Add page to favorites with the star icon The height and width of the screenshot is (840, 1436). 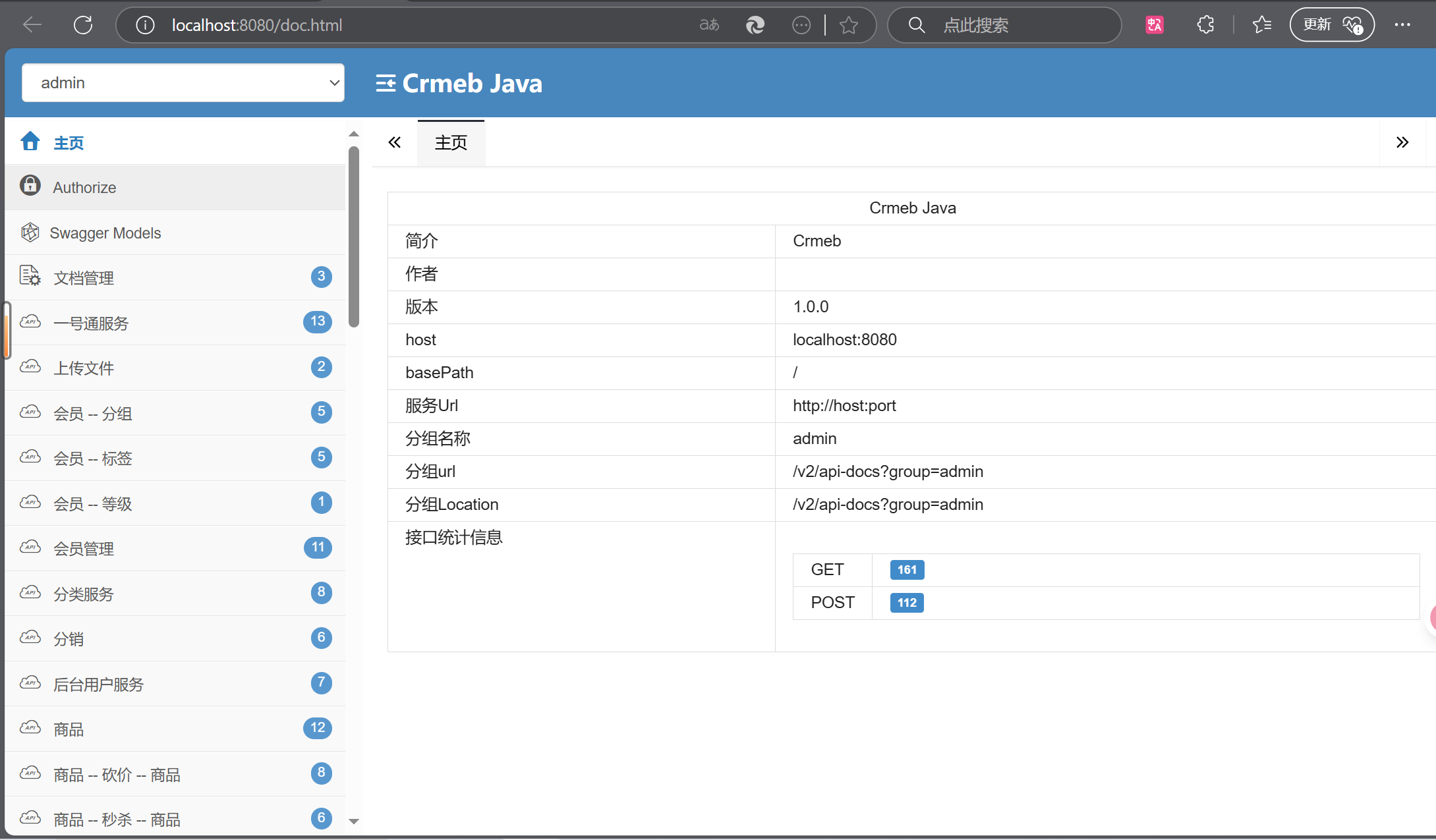(x=849, y=25)
